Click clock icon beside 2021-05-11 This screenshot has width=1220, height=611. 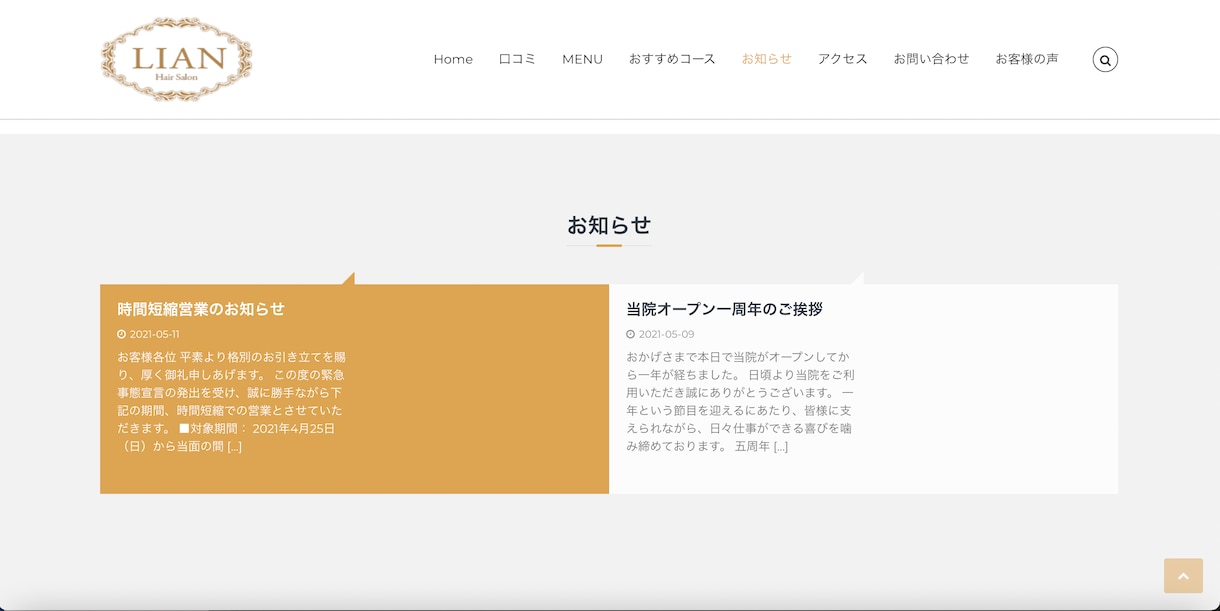click(x=122, y=335)
